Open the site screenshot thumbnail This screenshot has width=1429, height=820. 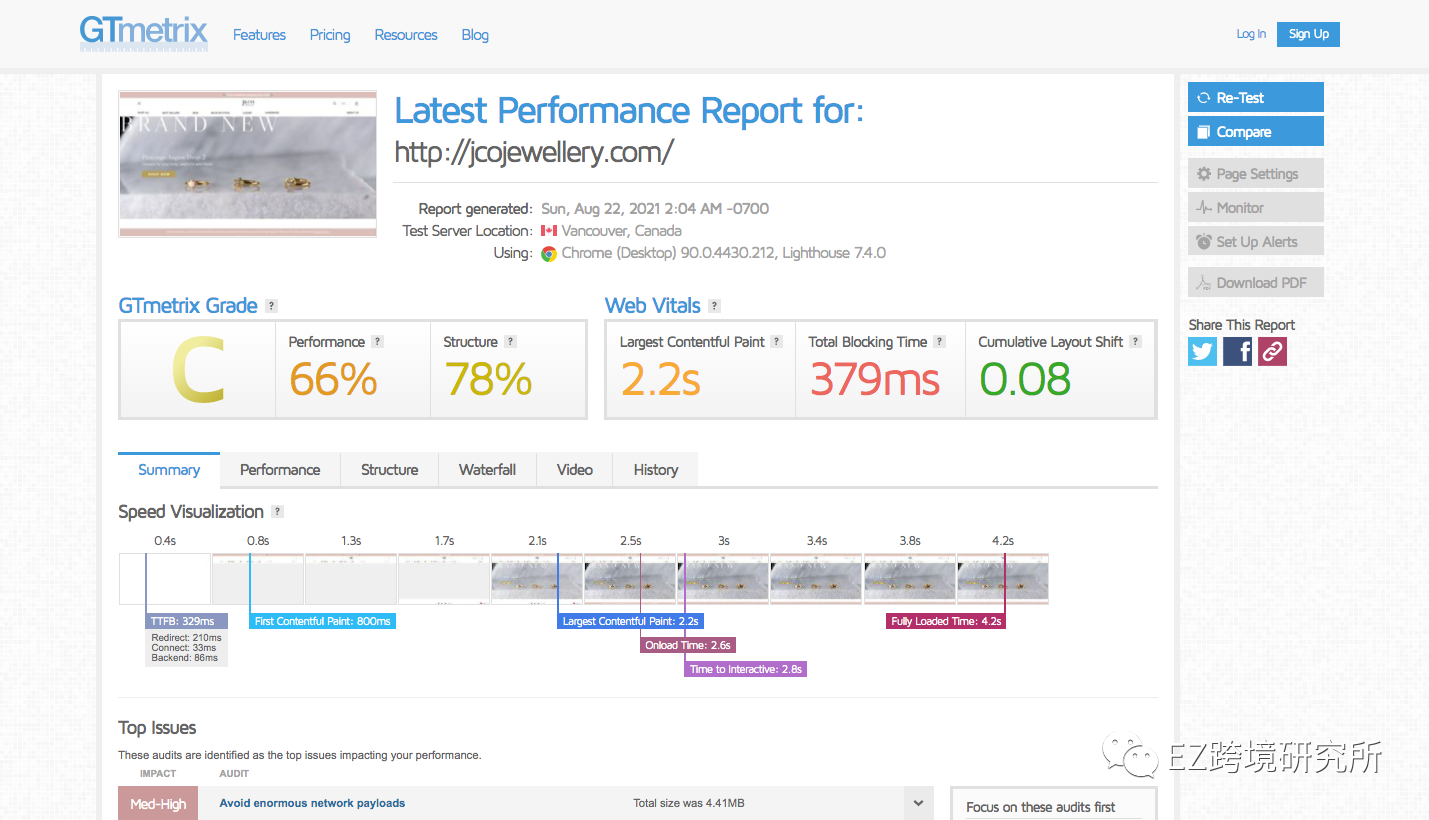pyautogui.click(x=248, y=164)
